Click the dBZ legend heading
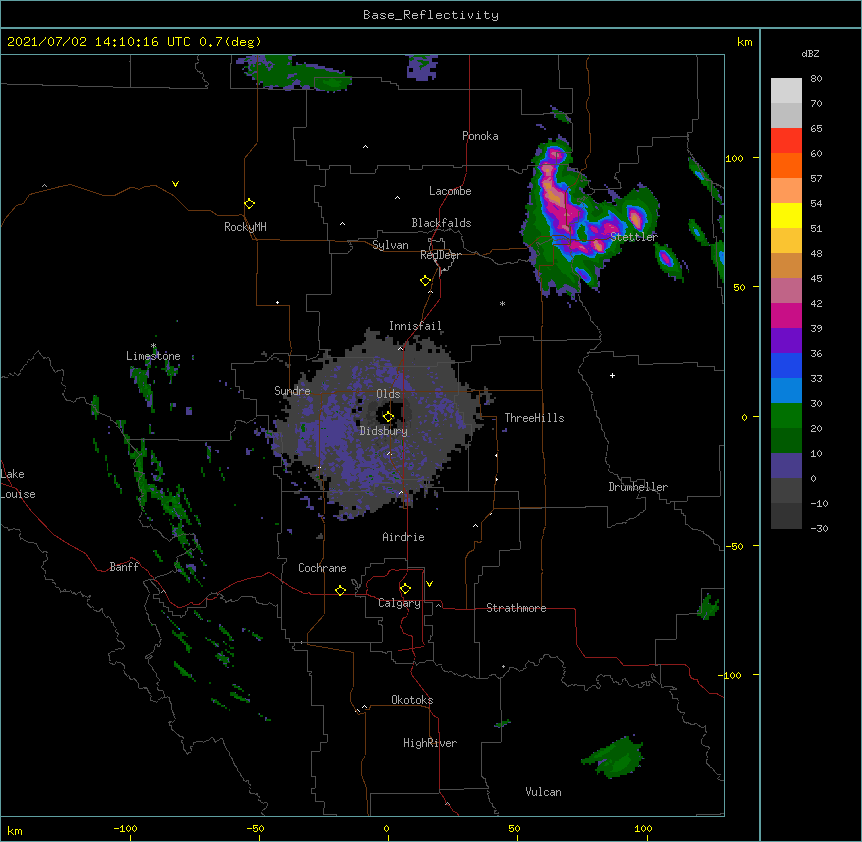Viewport: 862px width, 842px height. pyautogui.click(x=810, y=53)
